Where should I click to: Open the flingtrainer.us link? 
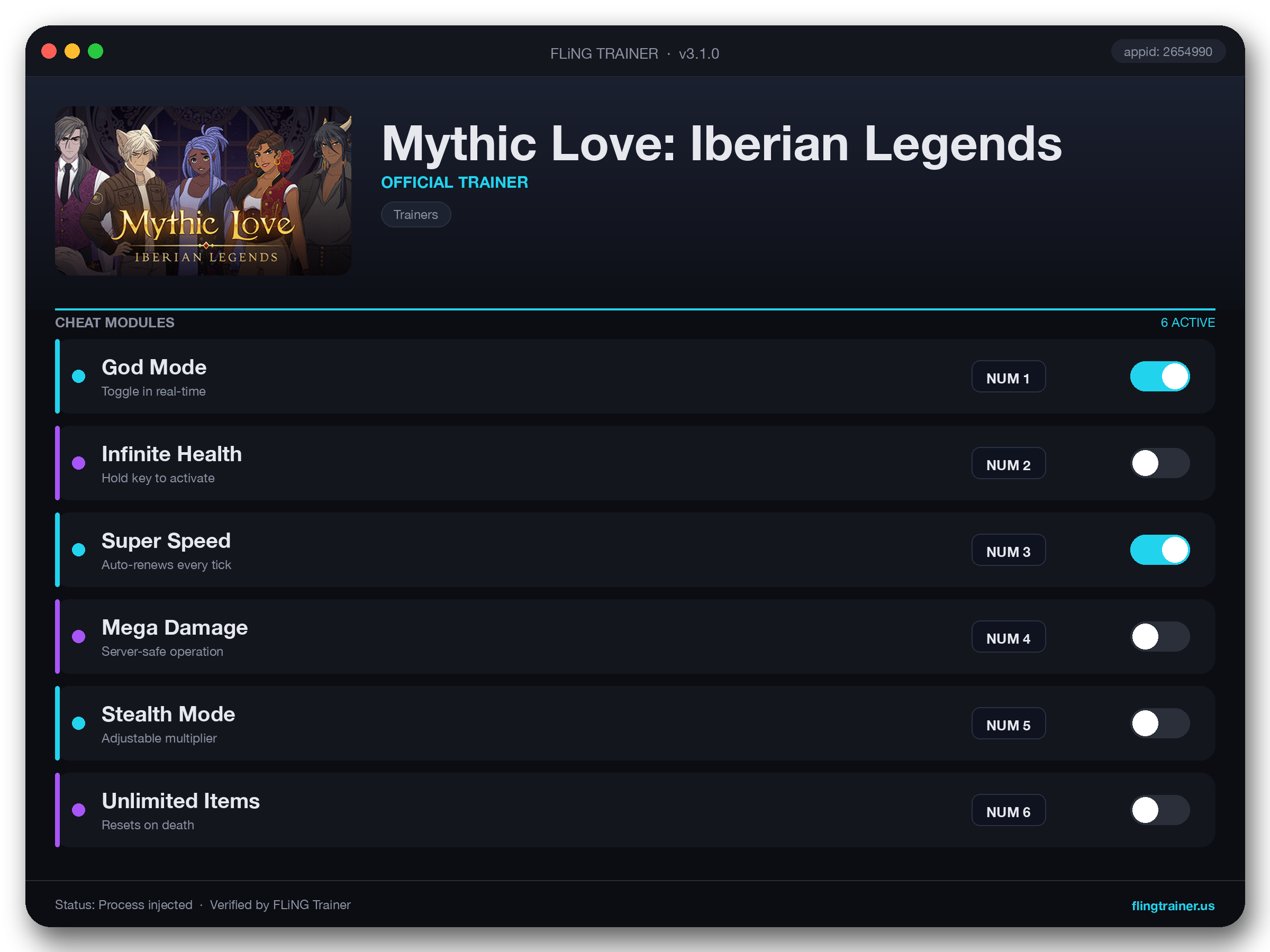(x=1173, y=905)
